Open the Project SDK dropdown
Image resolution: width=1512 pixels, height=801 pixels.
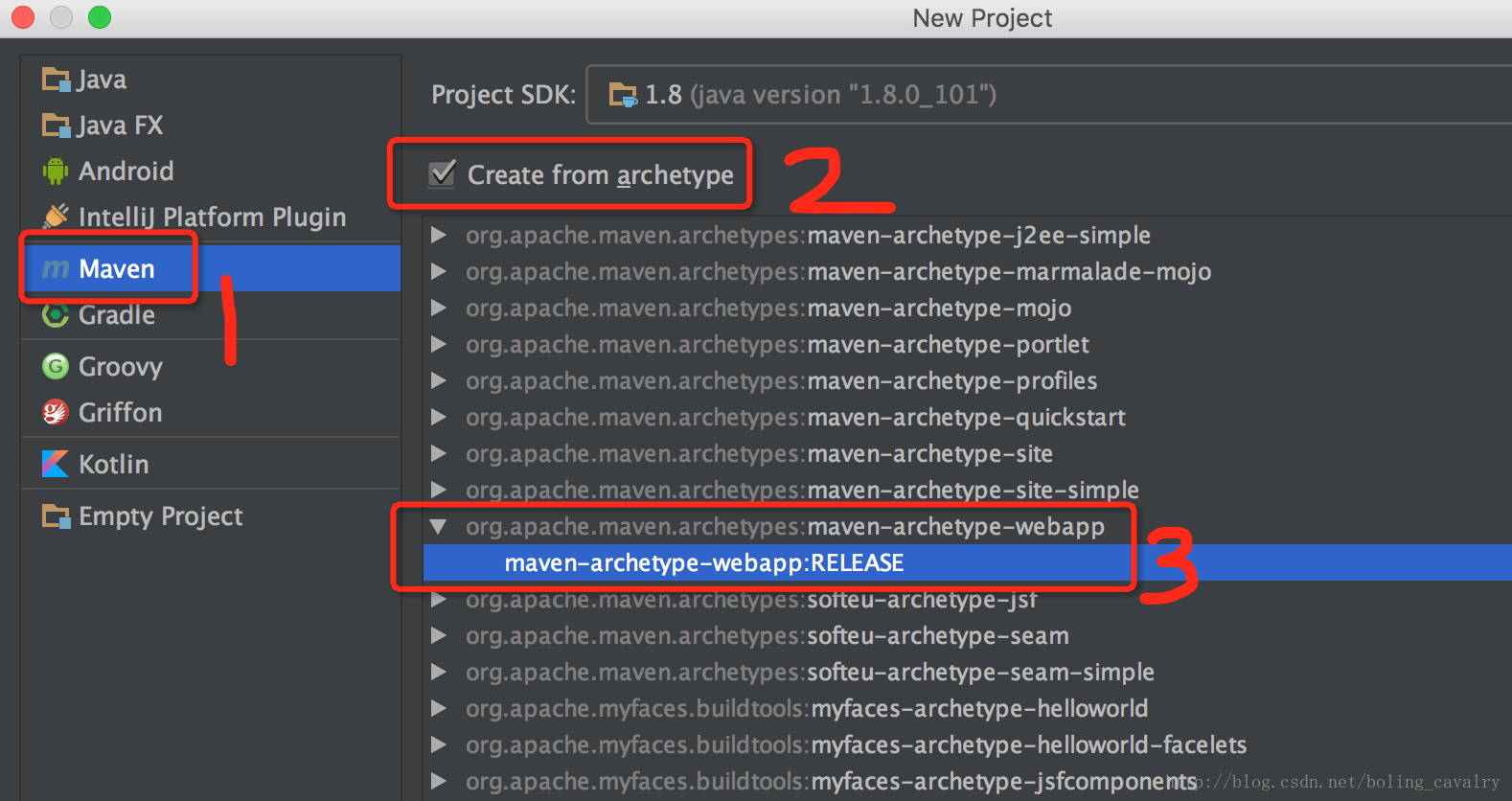coord(1049,95)
